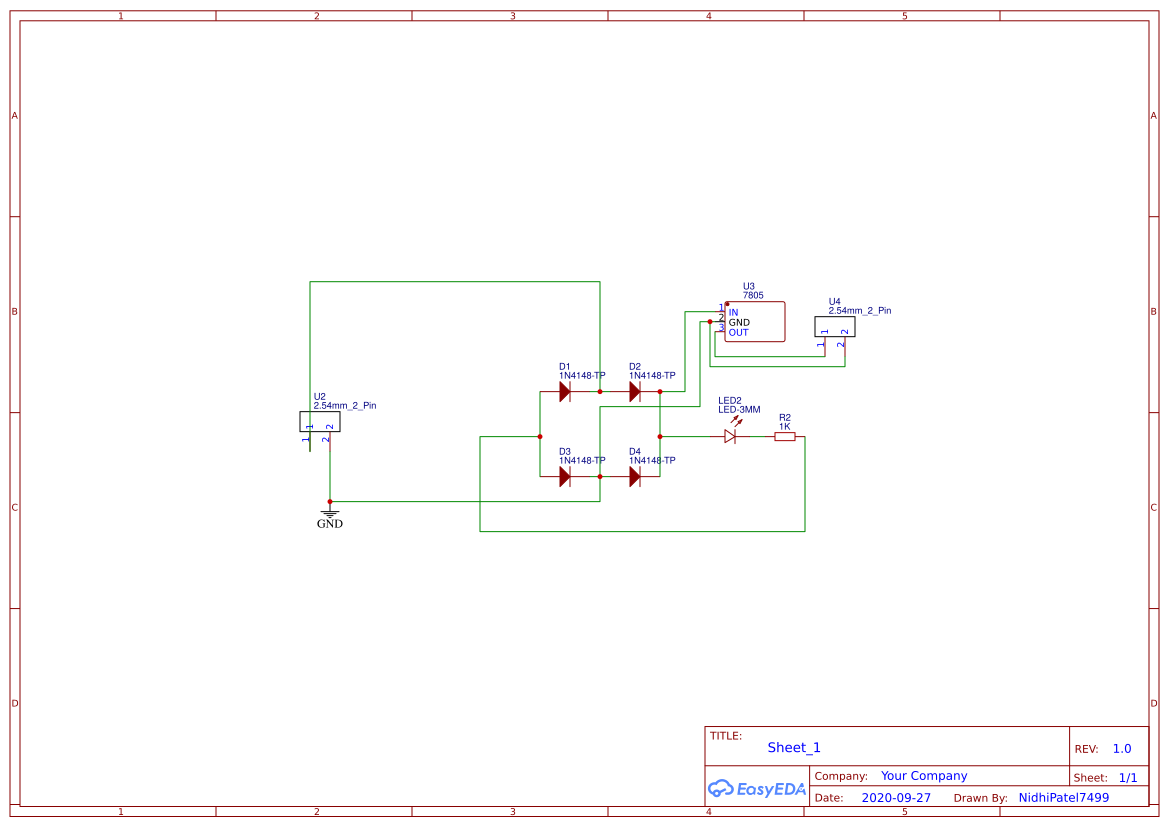Click the 2020-09-27 date field

[x=895, y=797]
